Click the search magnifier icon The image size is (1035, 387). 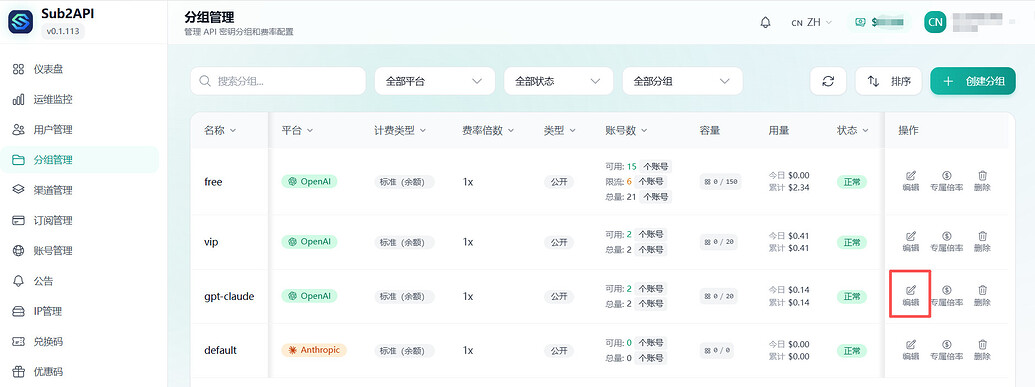[206, 81]
